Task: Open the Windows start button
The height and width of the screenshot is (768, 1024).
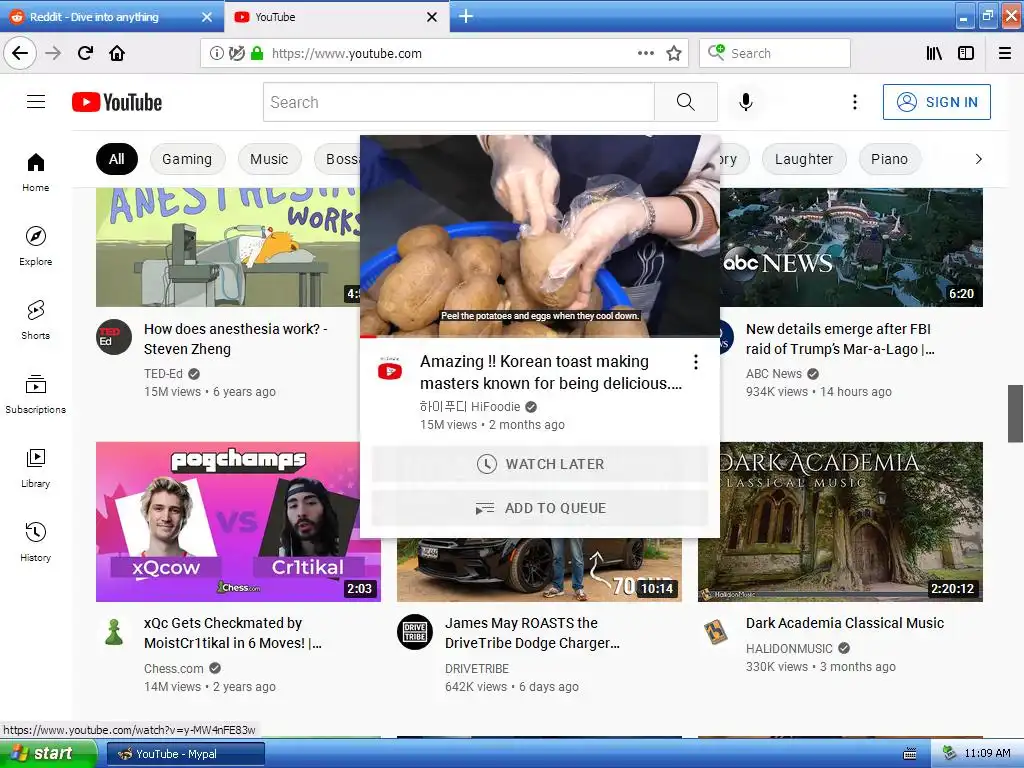Action: [x=47, y=754]
